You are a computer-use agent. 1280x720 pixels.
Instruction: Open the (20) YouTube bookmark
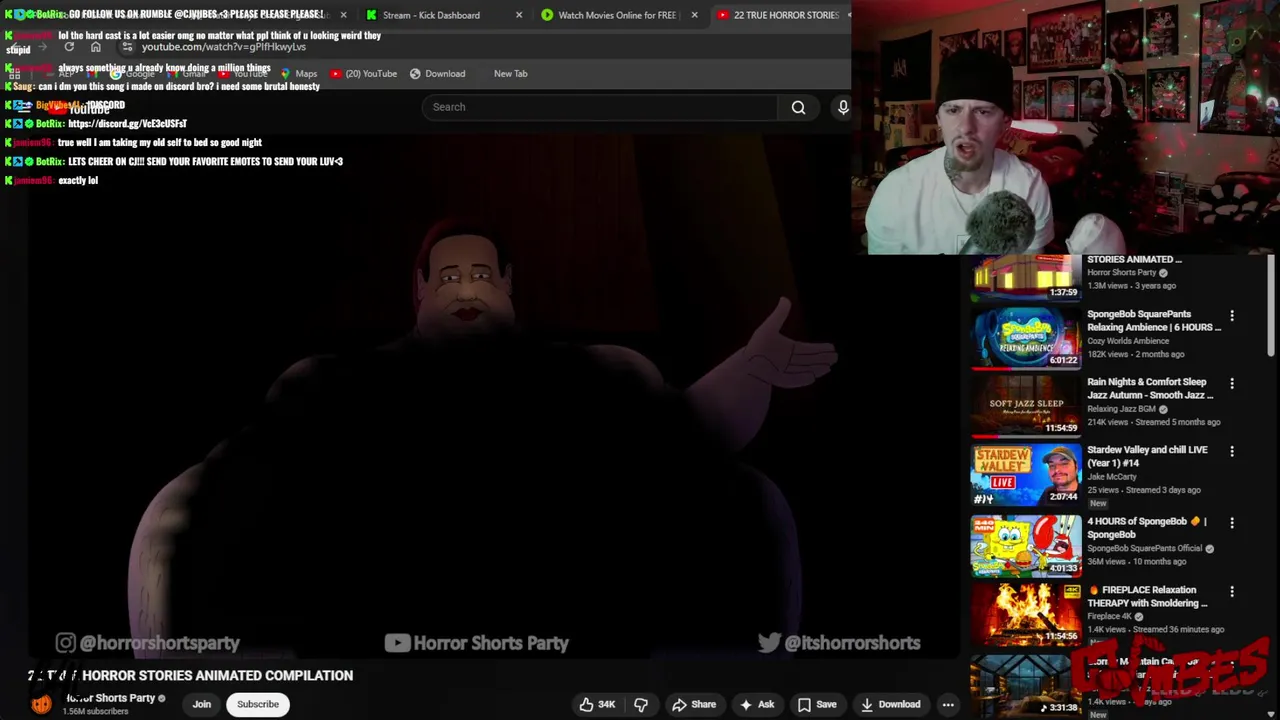tap(364, 73)
